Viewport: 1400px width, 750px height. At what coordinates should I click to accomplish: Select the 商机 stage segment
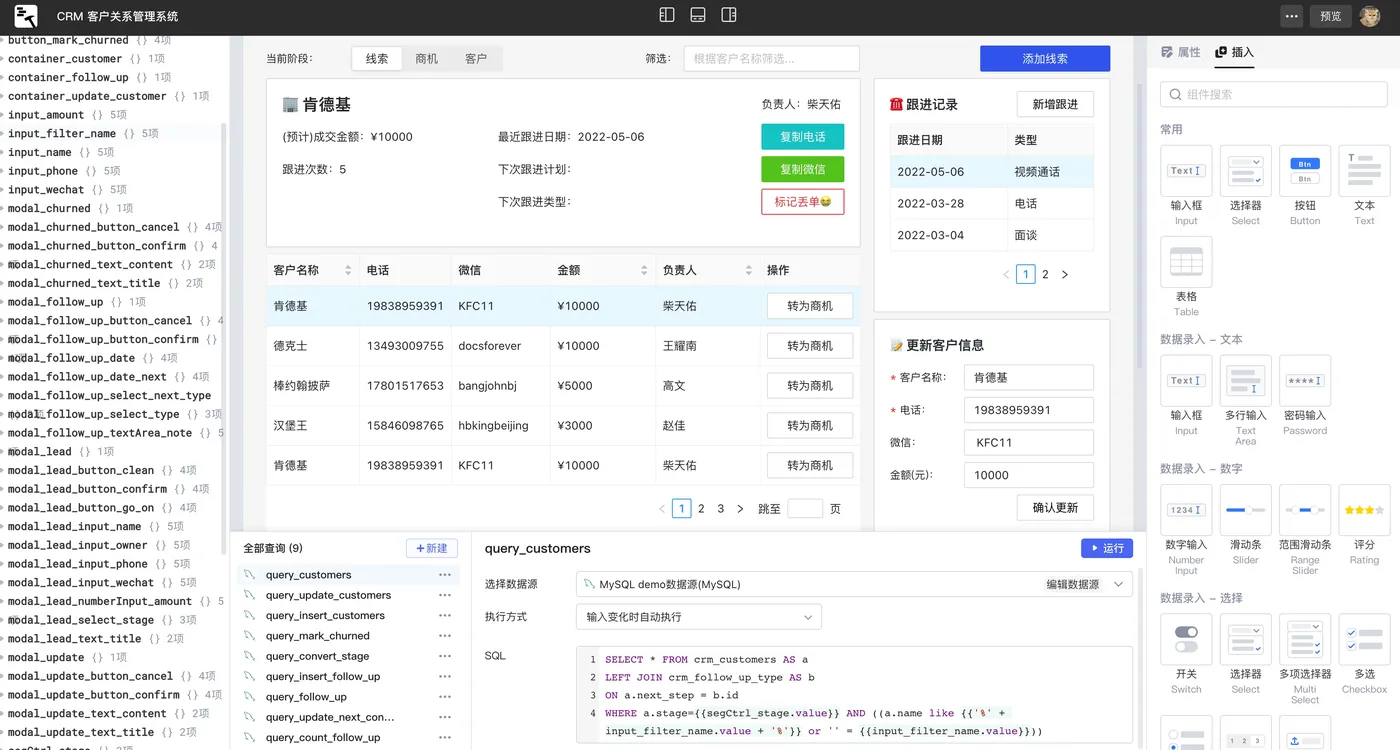tap(427, 59)
